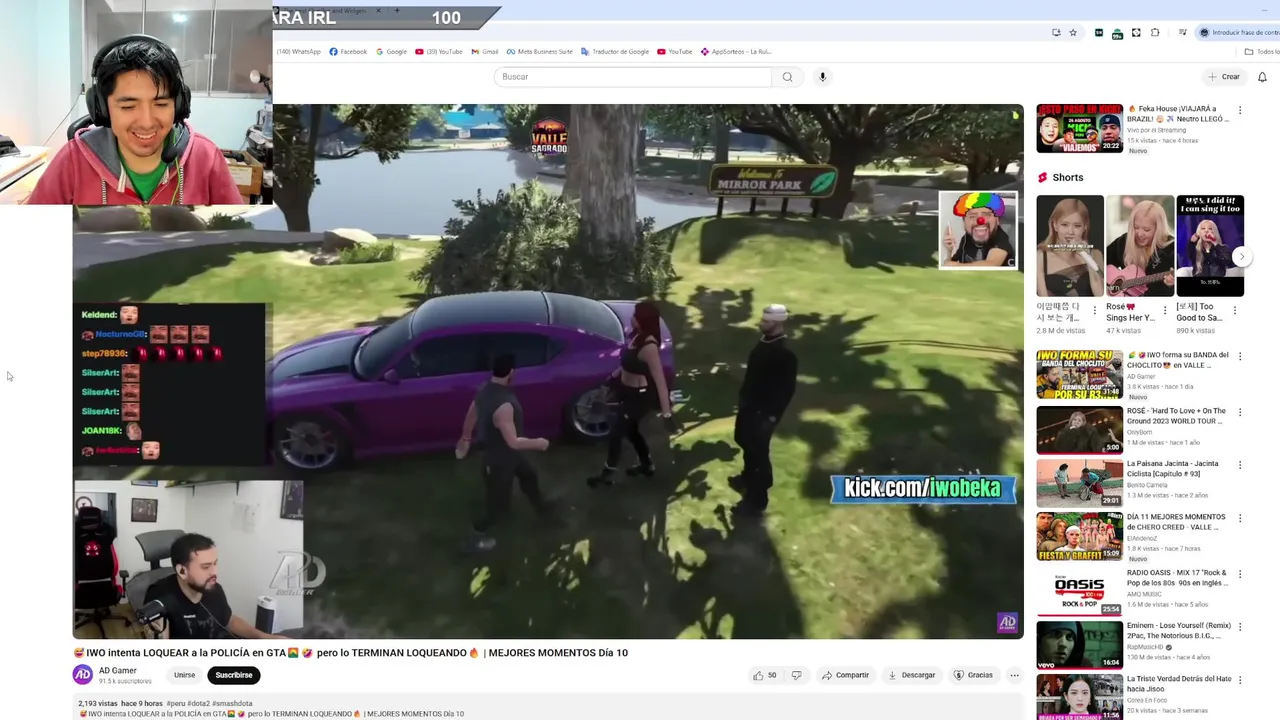This screenshot has width=1280, height=720.
Task: Open YouTube notifications bell
Action: click(1262, 77)
